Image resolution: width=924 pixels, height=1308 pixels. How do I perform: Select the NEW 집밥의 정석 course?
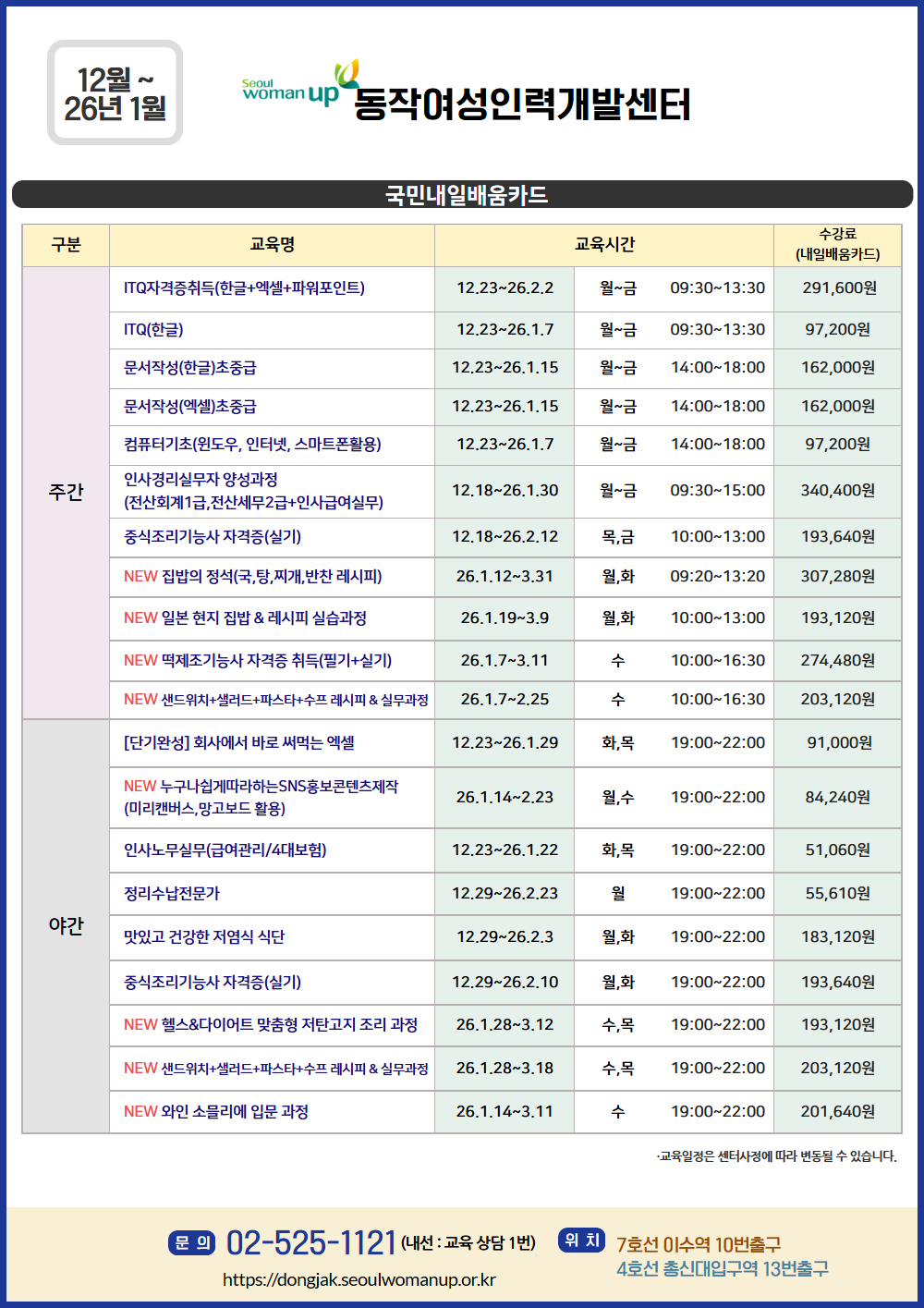(x=252, y=577)
